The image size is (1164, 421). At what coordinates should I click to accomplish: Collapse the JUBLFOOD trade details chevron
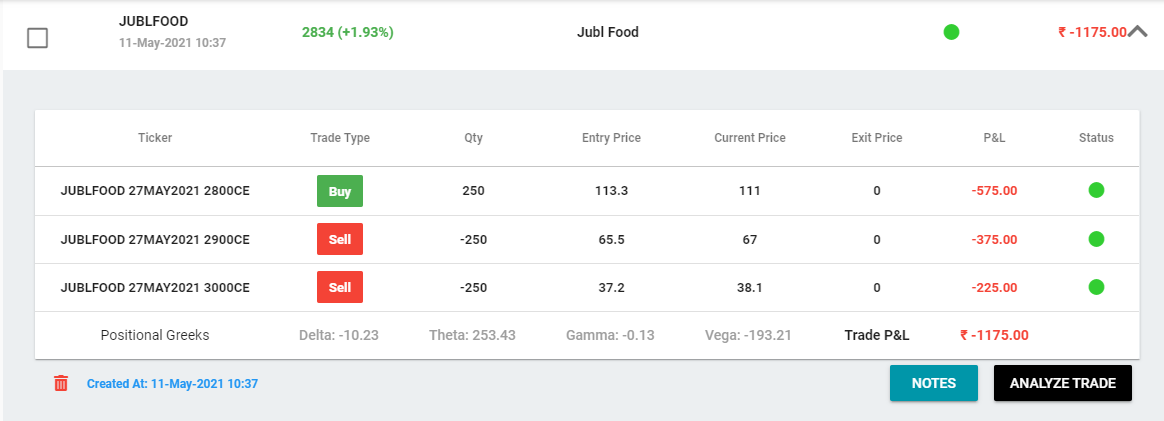pyautogui.click(x=1138, y=32)
